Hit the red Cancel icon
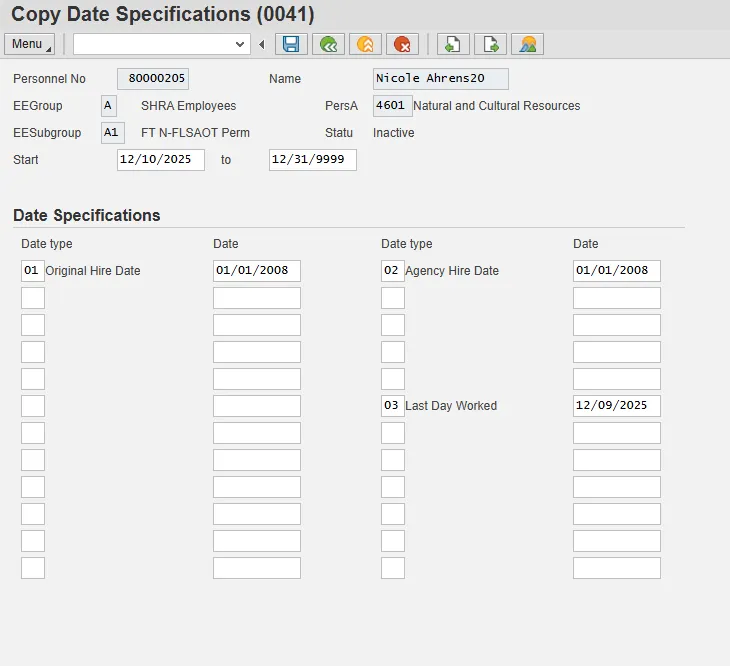 coord(402,44)
